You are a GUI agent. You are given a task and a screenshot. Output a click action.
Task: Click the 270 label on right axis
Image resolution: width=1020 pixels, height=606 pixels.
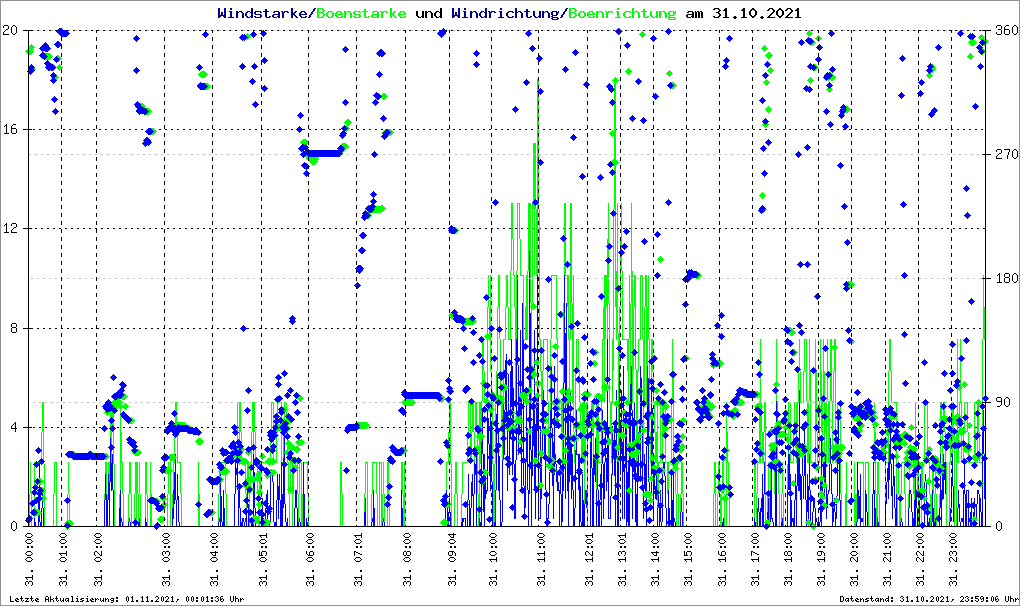coord(1004,154)
